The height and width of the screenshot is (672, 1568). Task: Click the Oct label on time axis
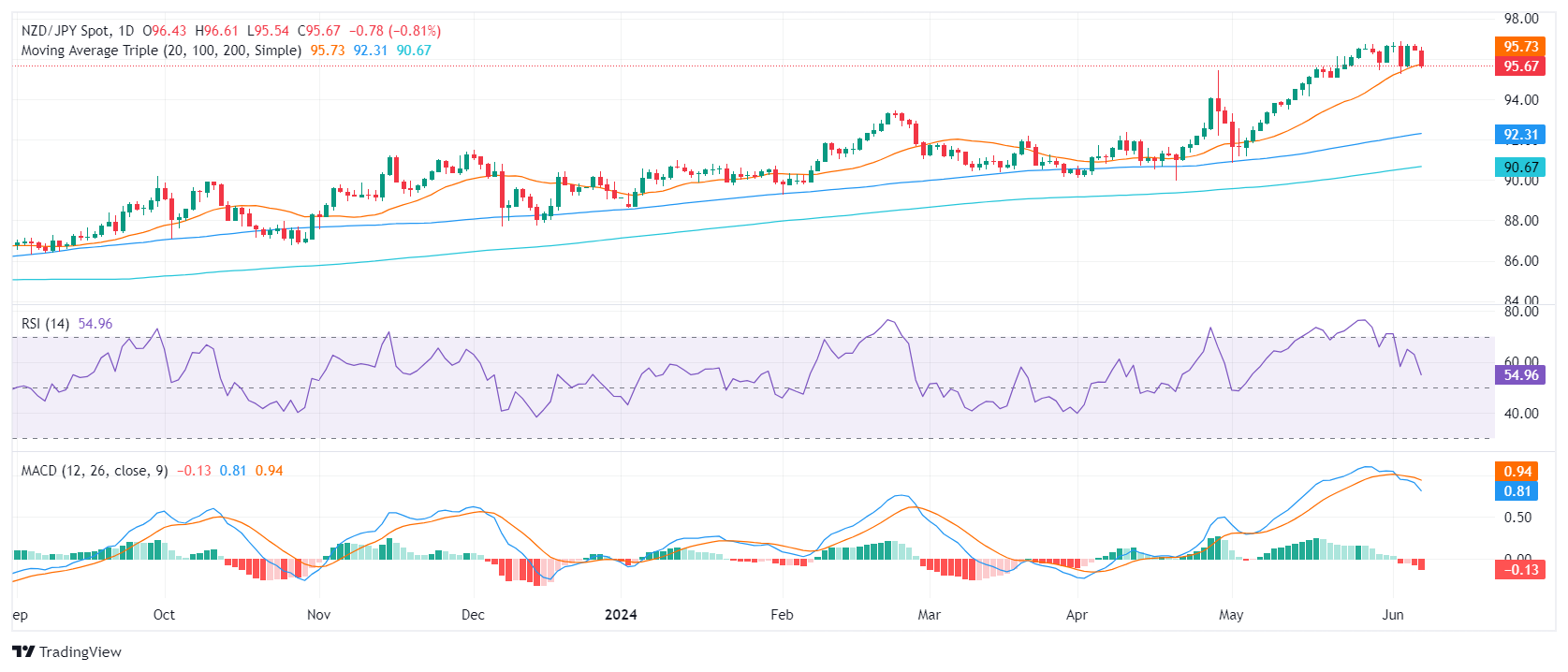tap(164, 615)
